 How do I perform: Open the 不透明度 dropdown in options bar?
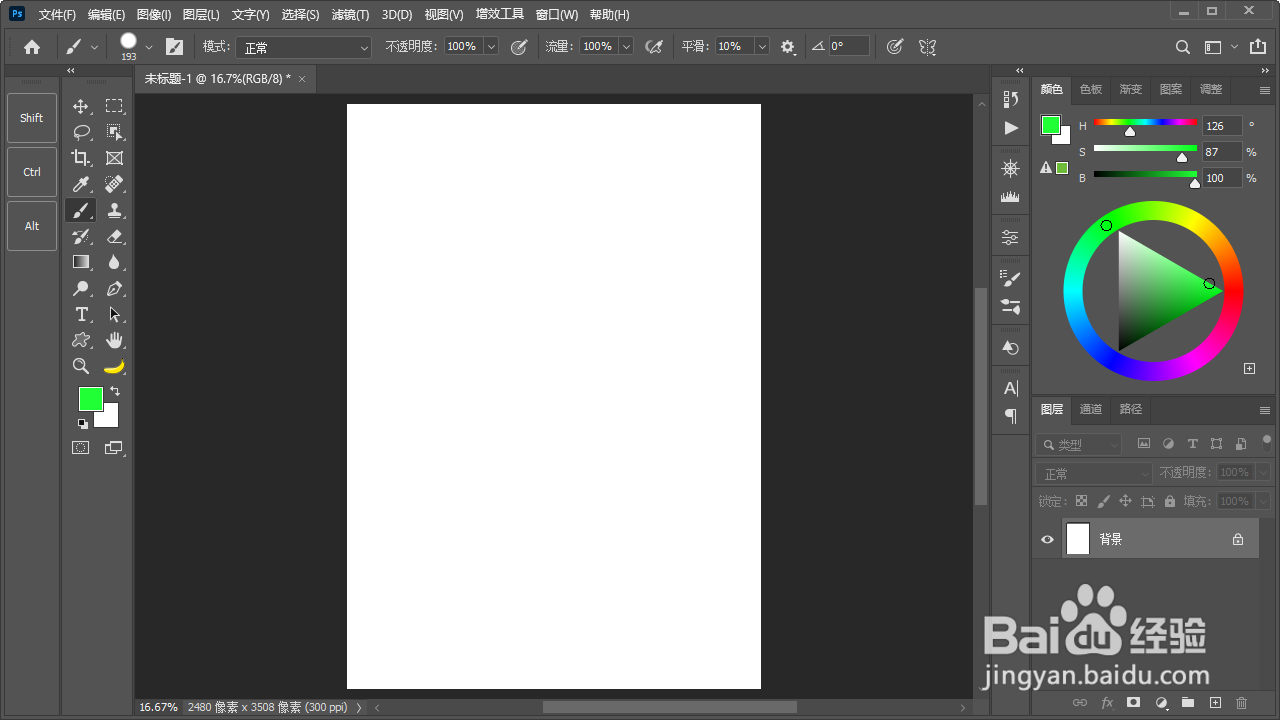(x=491, y=46)
